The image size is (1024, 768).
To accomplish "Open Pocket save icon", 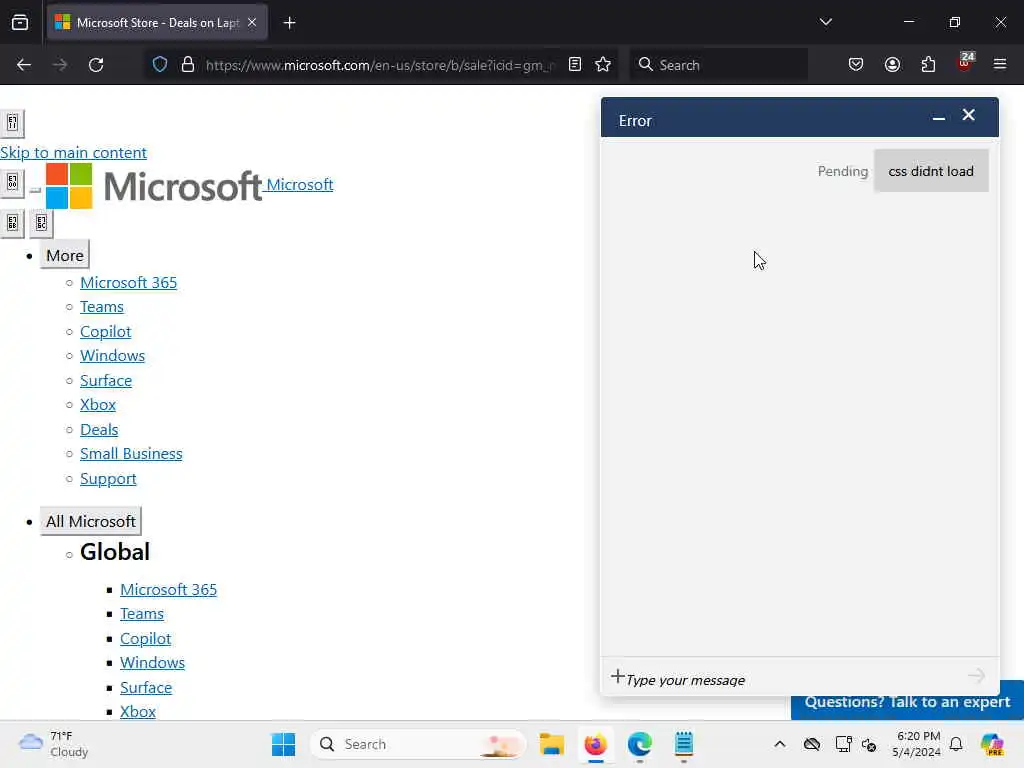I will point(856,65).
